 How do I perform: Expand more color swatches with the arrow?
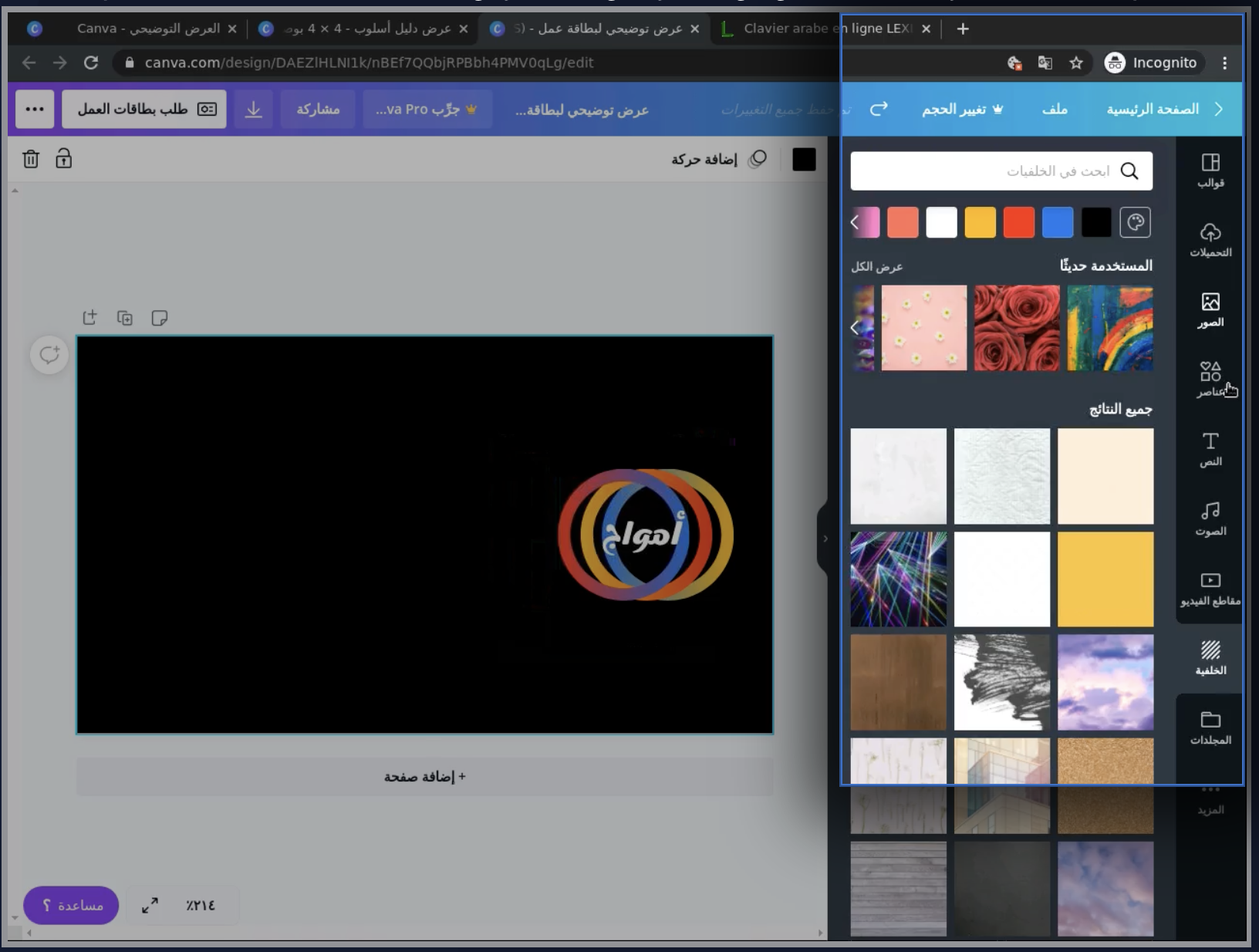(x=856, y=223)
